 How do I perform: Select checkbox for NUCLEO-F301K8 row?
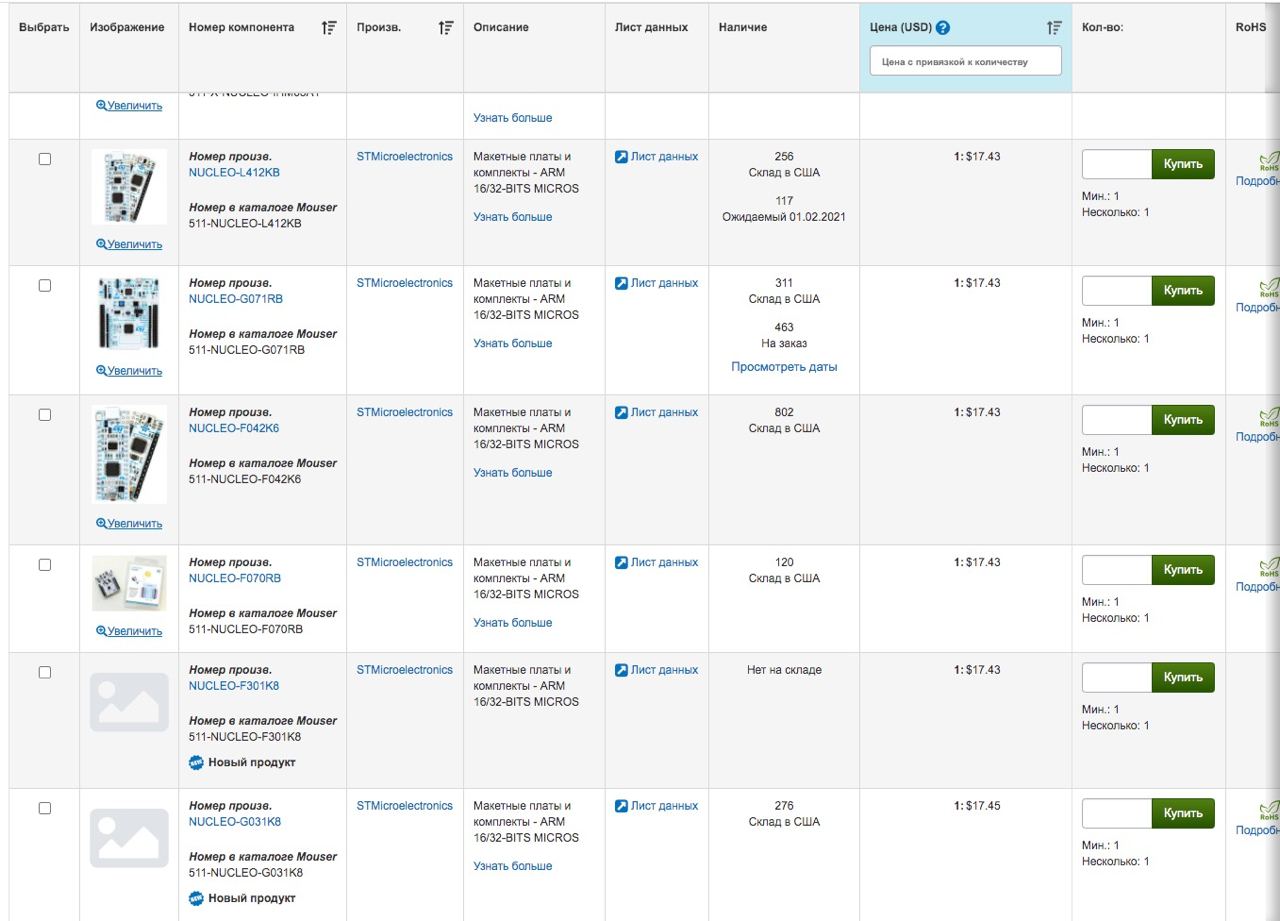point(45,672)
